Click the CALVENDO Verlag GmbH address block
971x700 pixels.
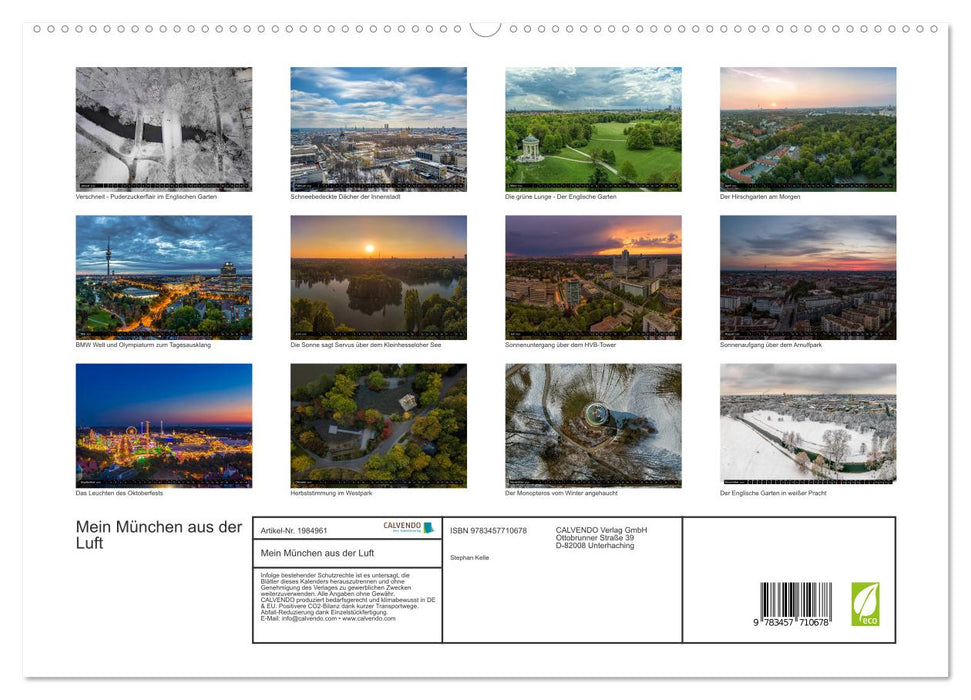[599, 537]
